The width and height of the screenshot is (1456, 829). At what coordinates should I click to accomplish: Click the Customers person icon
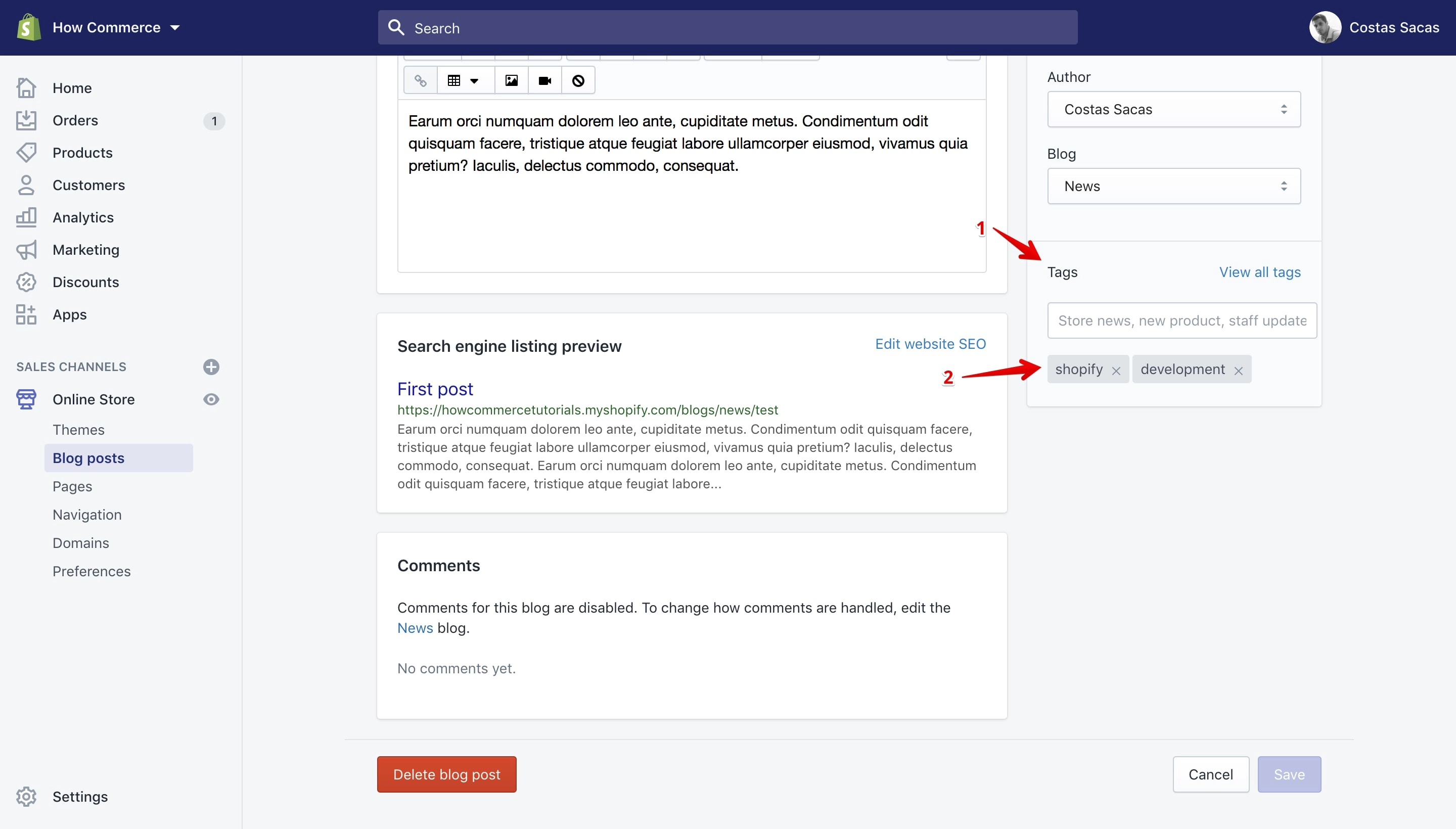[x=26, y=185]
